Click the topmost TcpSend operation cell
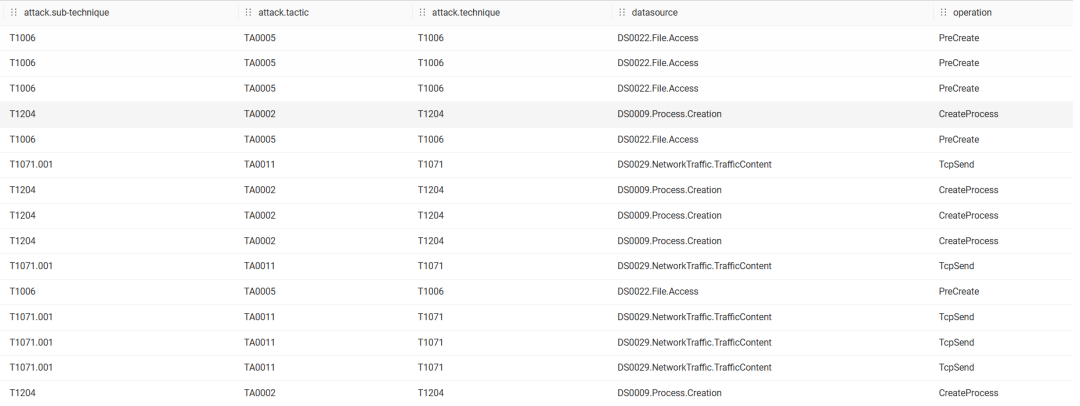 (956, 165)
